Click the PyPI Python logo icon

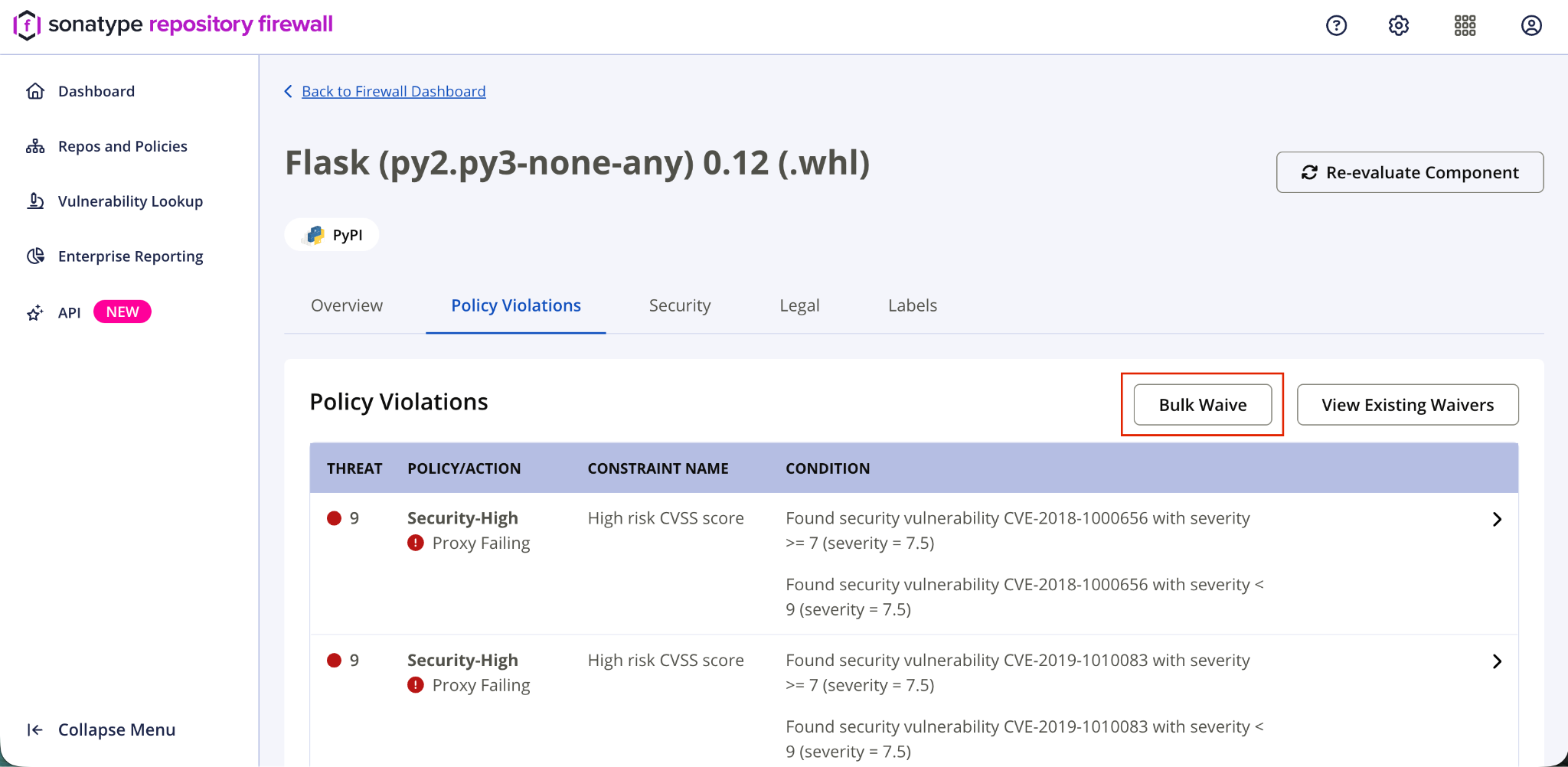(315, 235)
